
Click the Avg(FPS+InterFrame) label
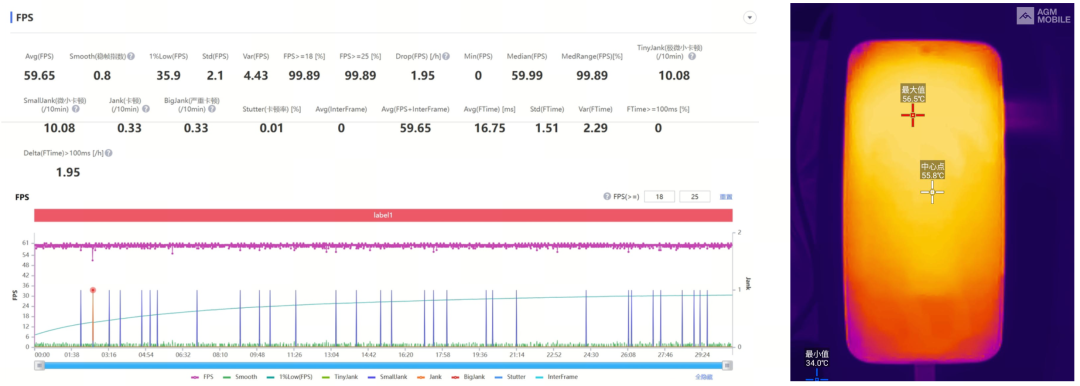click(415, 109)
